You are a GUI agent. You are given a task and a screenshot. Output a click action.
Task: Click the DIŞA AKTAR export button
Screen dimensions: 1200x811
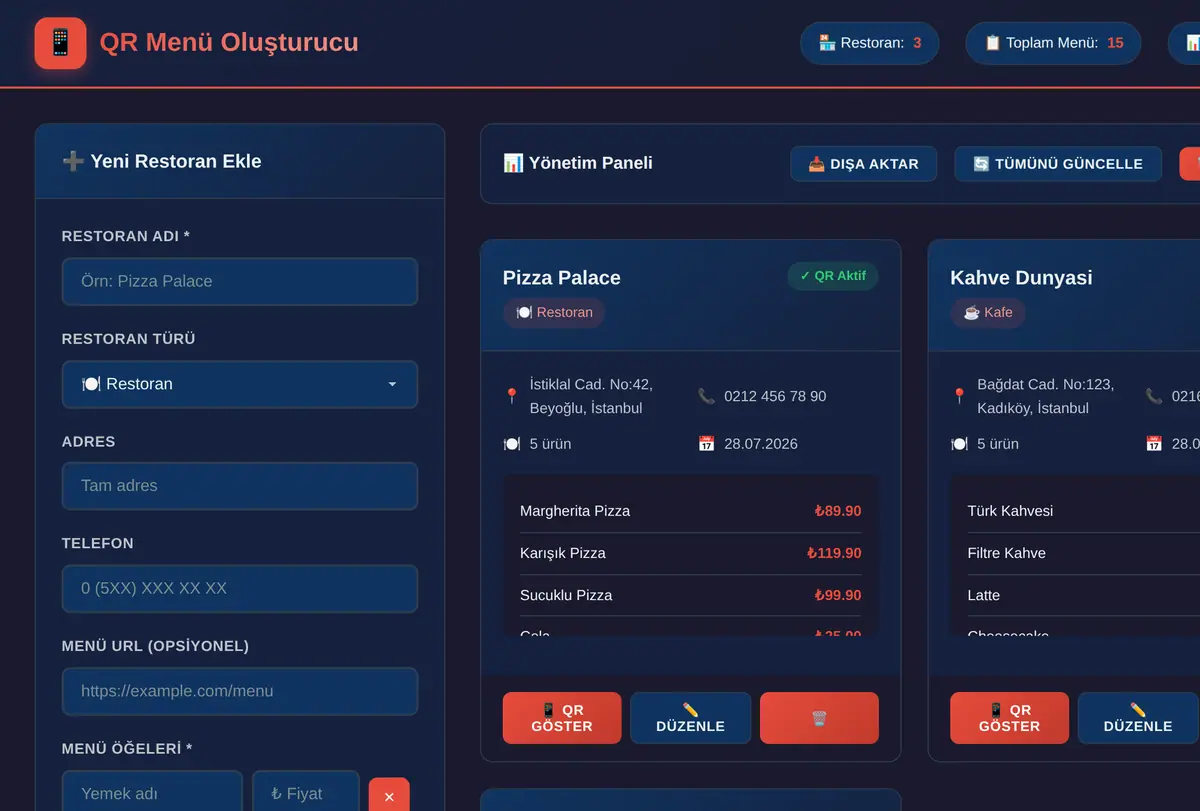click(863, 164)
